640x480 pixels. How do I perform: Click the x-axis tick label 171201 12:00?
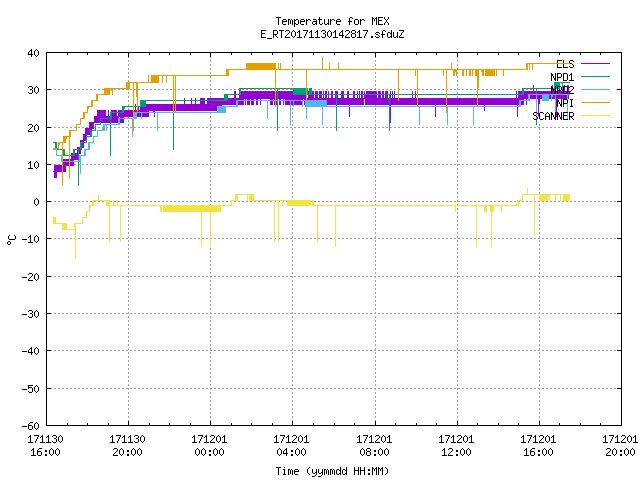pos(456,445)
